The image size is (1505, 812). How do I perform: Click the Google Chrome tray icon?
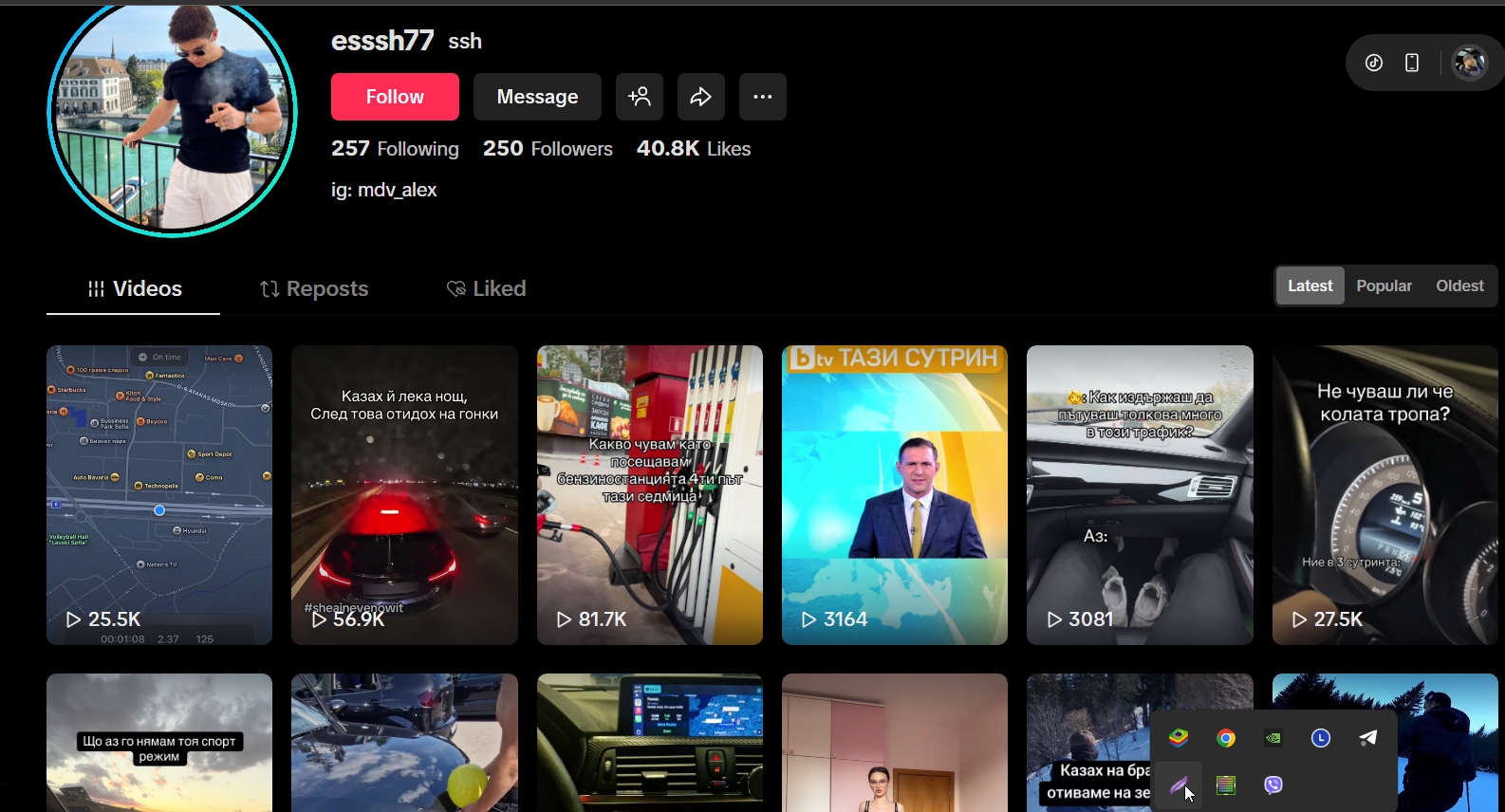click(1226, 738)
